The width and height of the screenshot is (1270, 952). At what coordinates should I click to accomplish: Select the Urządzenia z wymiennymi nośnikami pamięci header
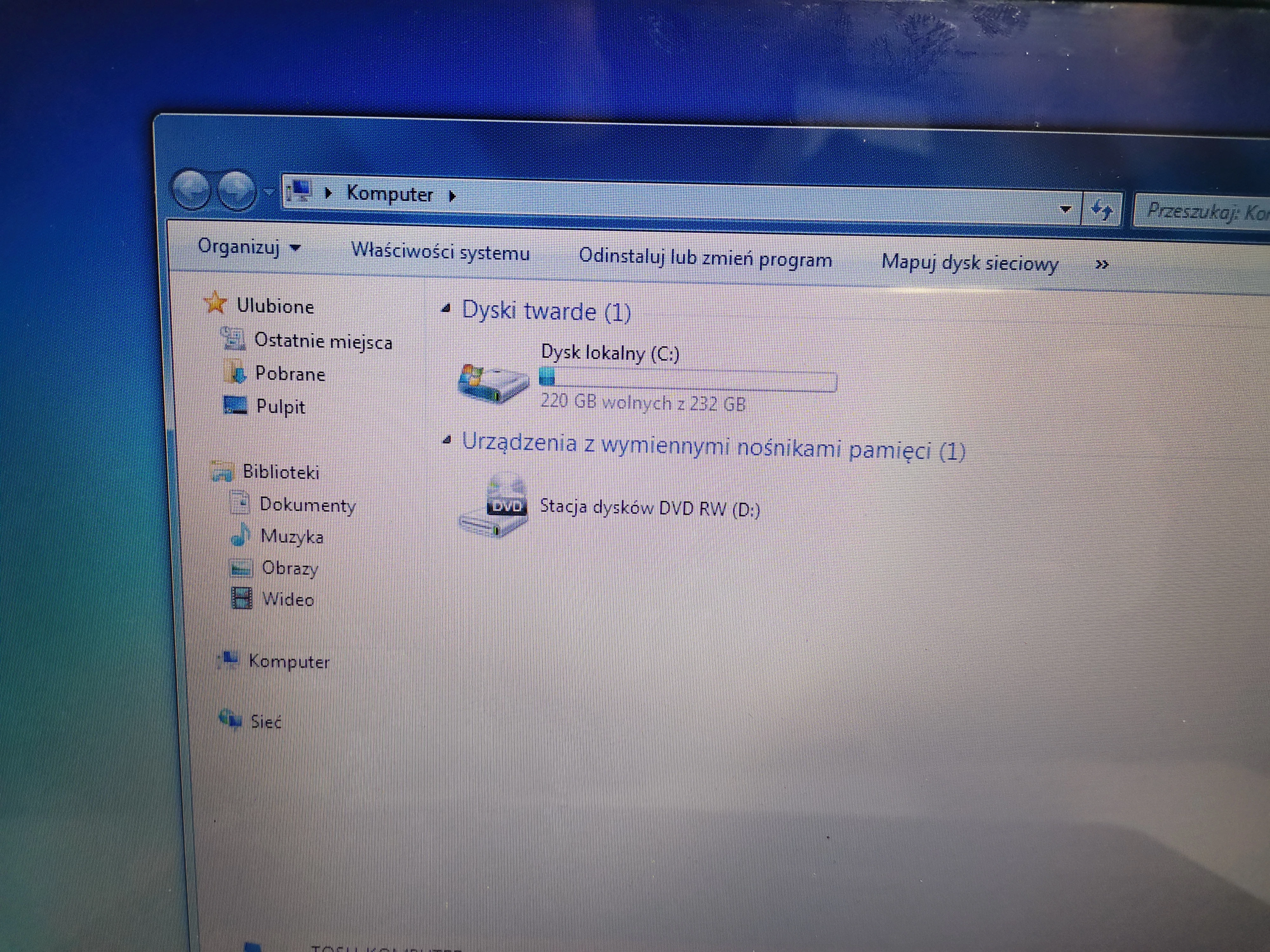pyautogui.click(x=714, y=446)
